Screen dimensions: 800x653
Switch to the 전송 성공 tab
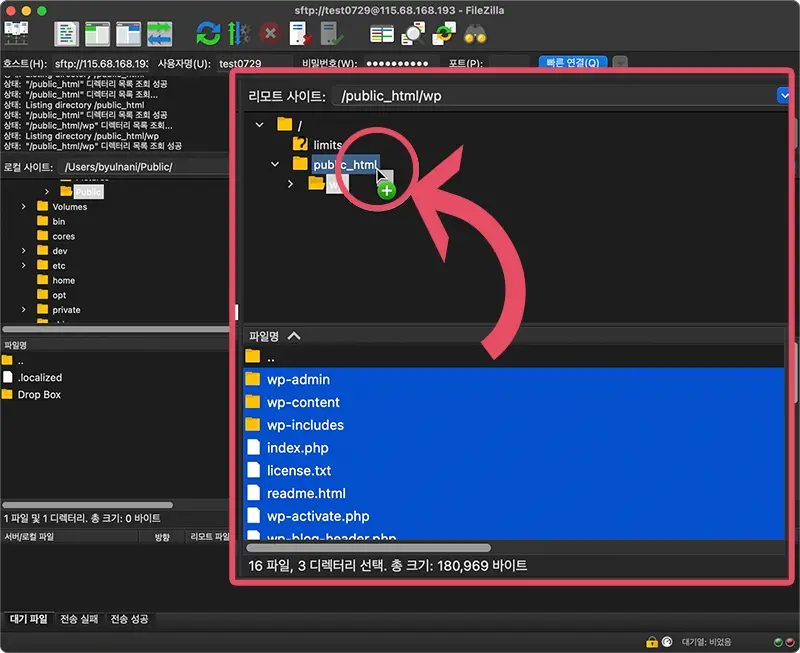[129, 619]
